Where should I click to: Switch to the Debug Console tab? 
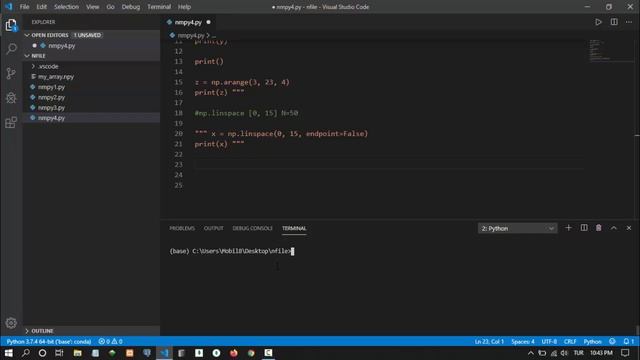[x=252, y=228]
